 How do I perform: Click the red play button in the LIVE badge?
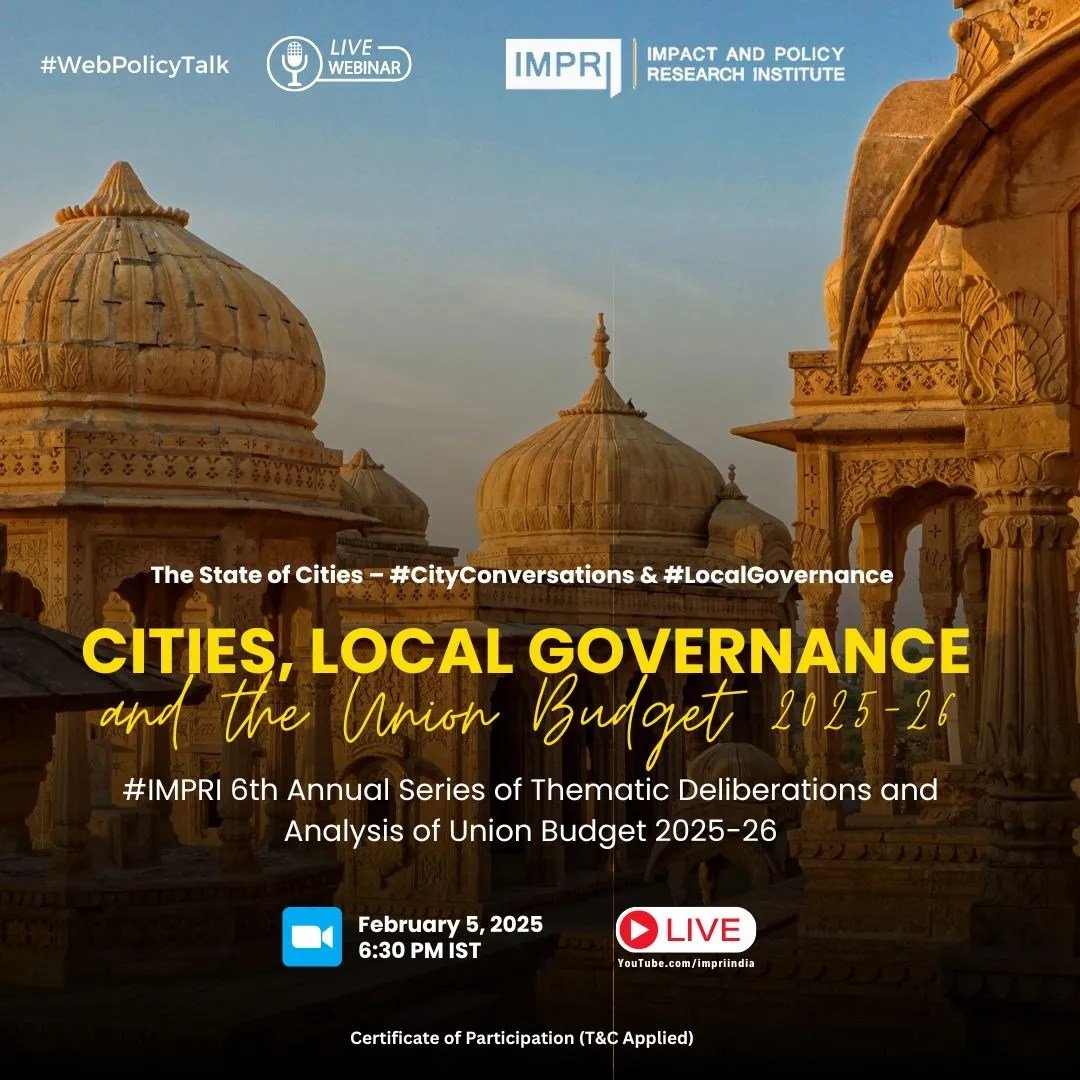click(x=638, y=931)
